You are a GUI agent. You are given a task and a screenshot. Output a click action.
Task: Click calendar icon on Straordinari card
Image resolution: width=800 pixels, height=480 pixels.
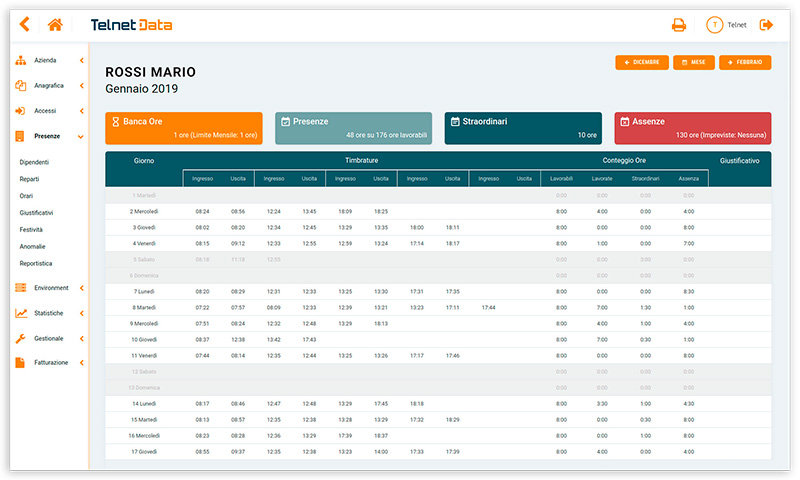455,121
